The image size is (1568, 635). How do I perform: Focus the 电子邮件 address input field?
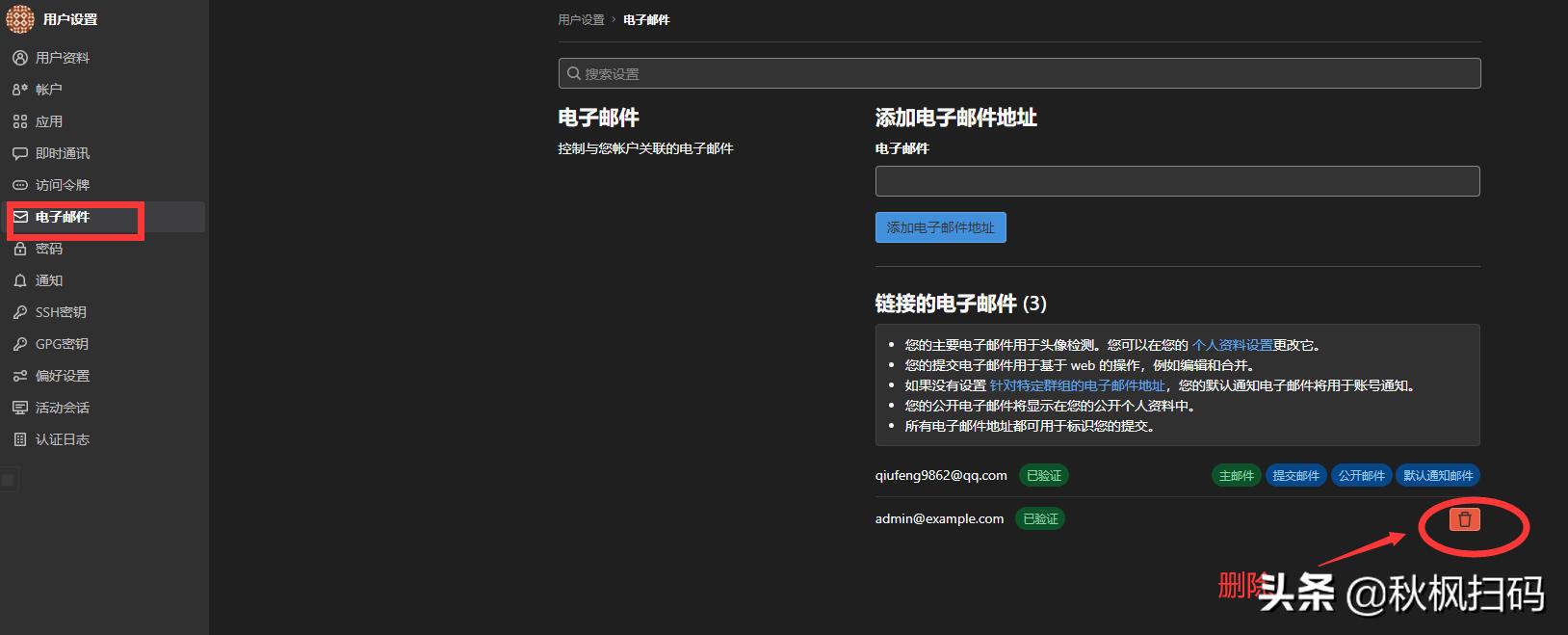coord(1177,181)
